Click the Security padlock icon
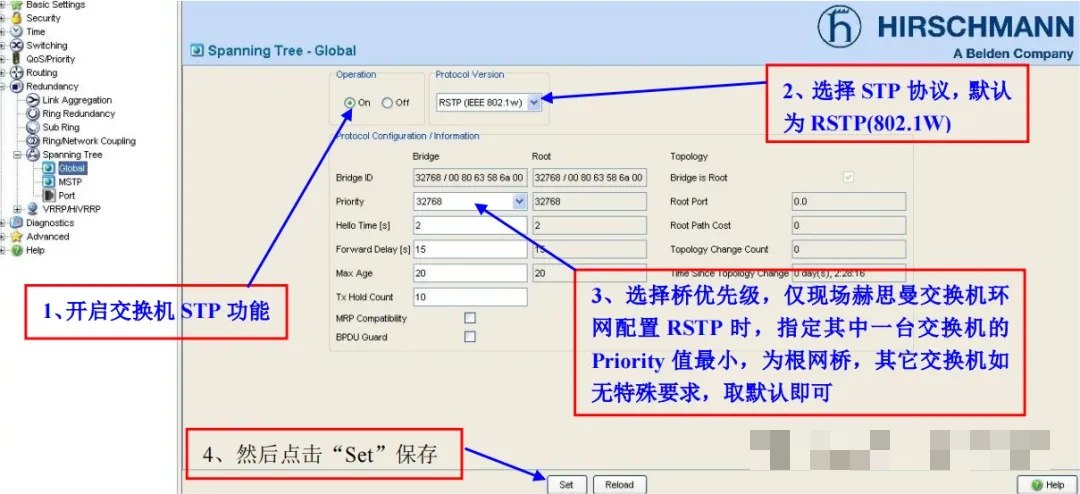Viewport: 1080px width, 494px height. [17, 19]
